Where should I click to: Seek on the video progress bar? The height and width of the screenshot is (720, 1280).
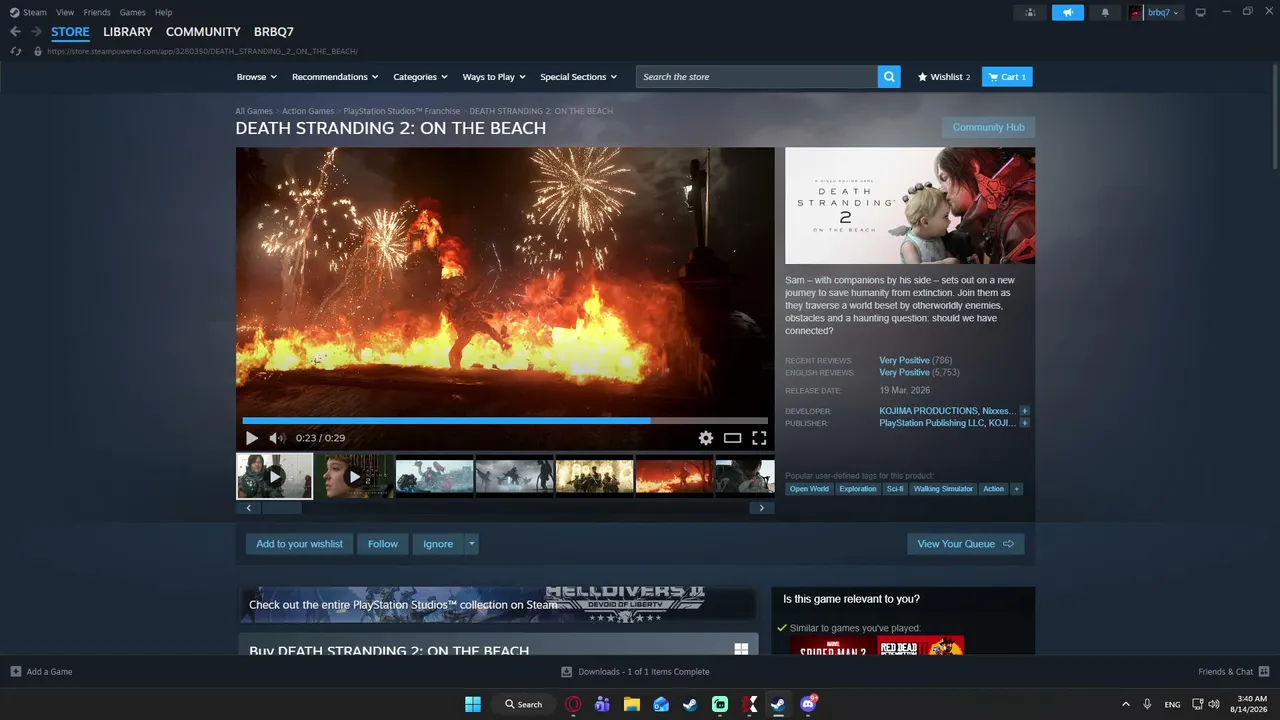(x=505, y=421)
